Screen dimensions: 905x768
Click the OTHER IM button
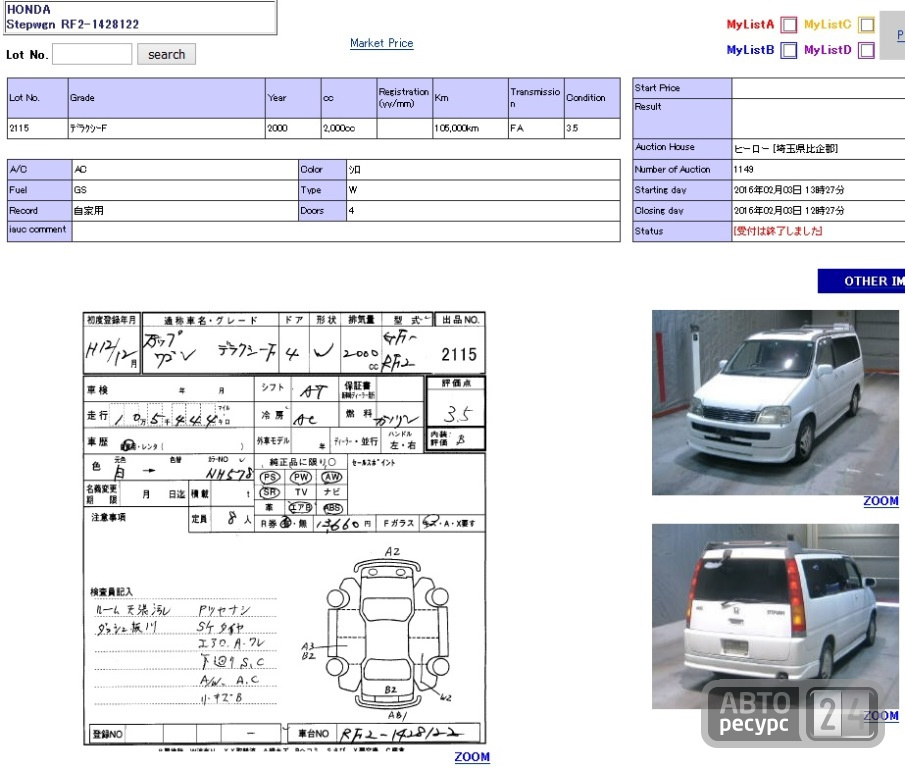861,281
